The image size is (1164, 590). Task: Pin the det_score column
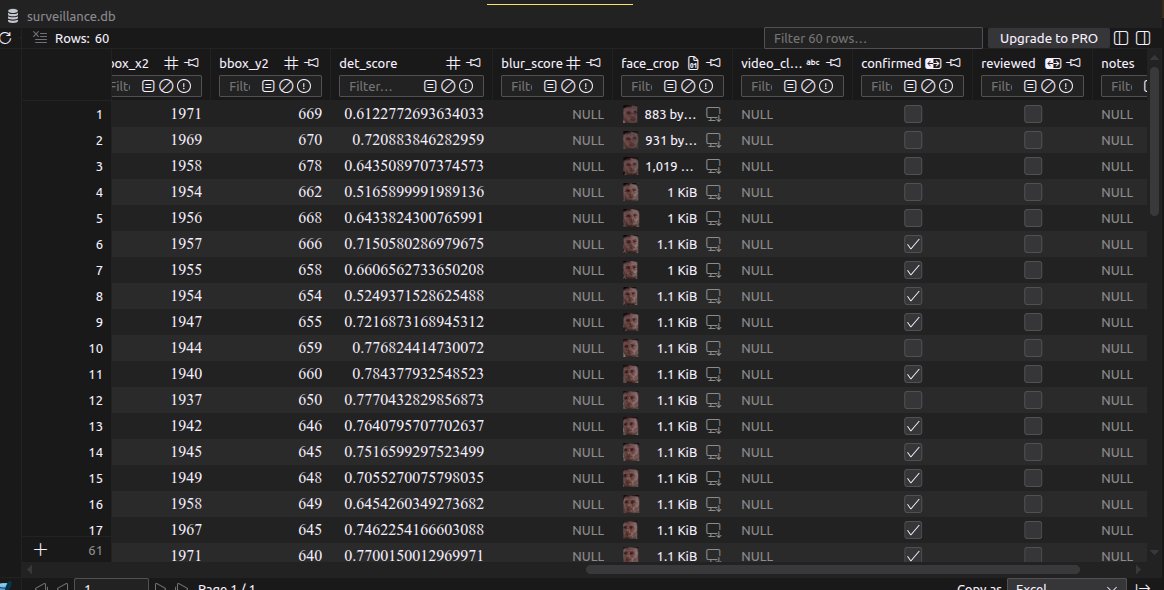474,63
